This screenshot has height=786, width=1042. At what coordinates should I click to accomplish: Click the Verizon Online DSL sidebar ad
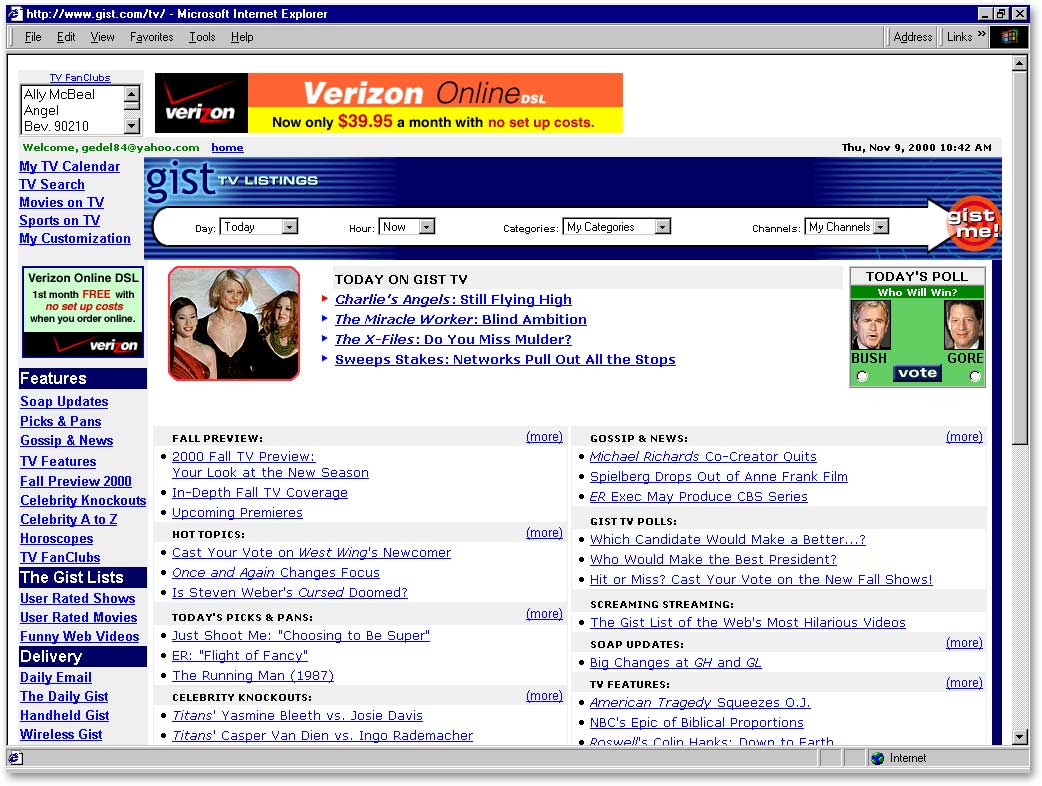click(83, 312)
